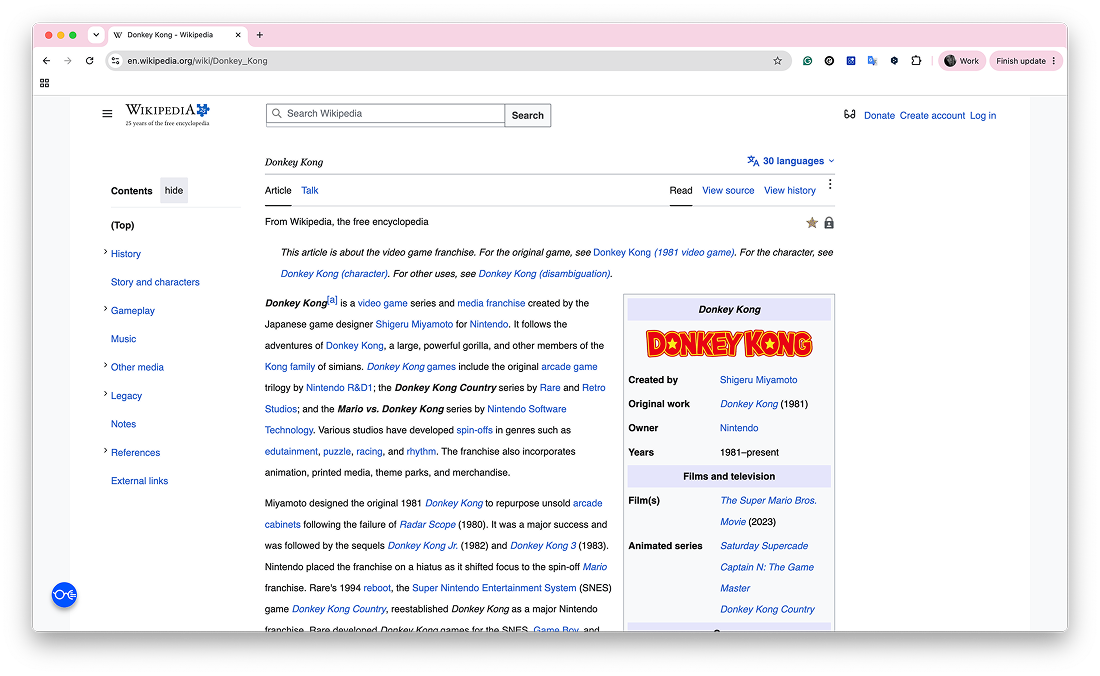Open the Google Translate extension icon
Viewport: 1100px width, 676px height.
872,61
